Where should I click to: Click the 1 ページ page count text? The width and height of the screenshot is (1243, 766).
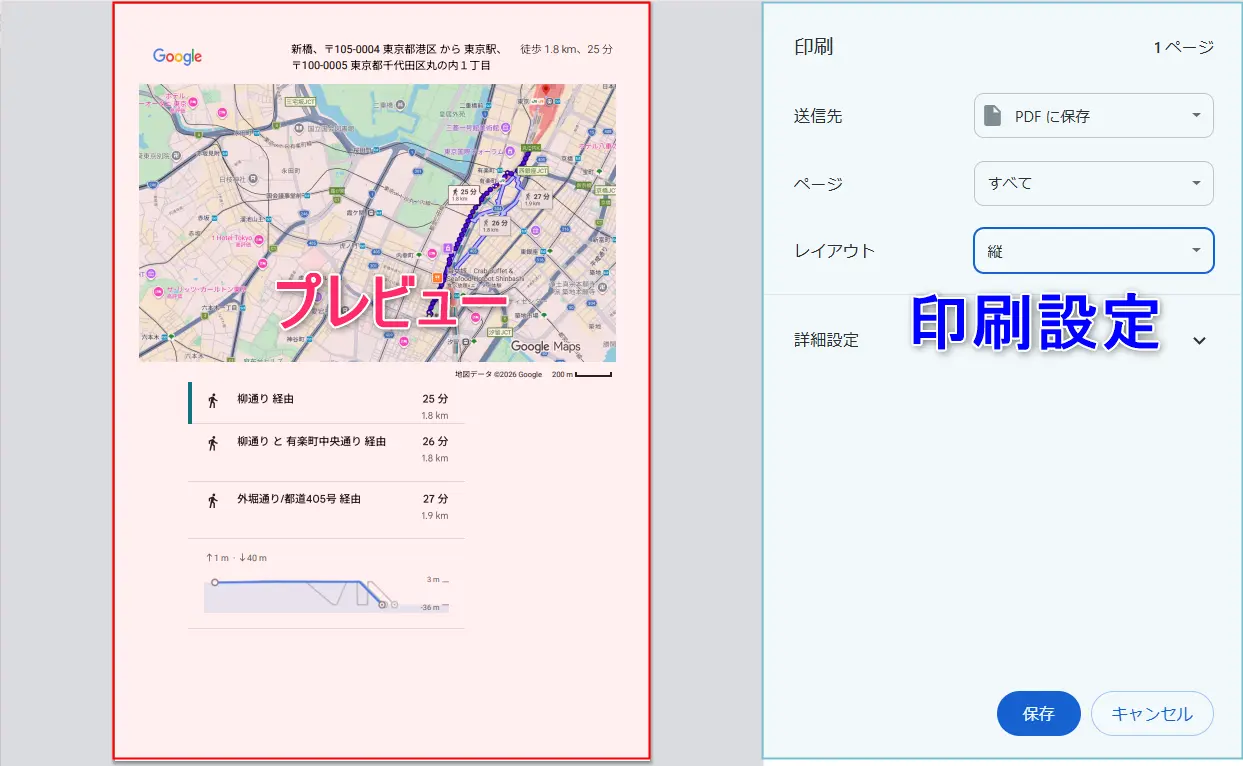click(1184, 47)
